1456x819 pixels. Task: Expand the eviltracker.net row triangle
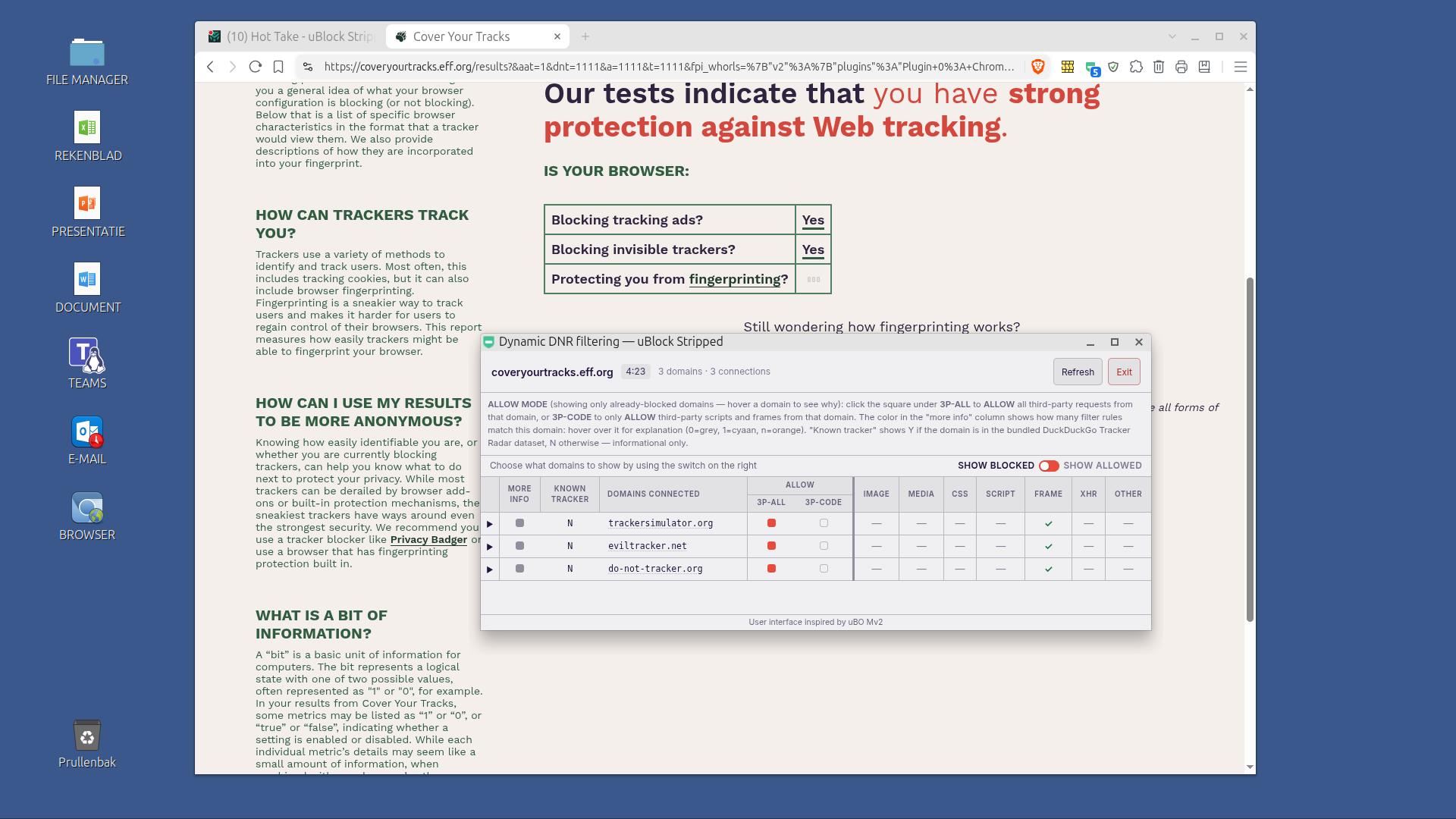coord(490,547)
